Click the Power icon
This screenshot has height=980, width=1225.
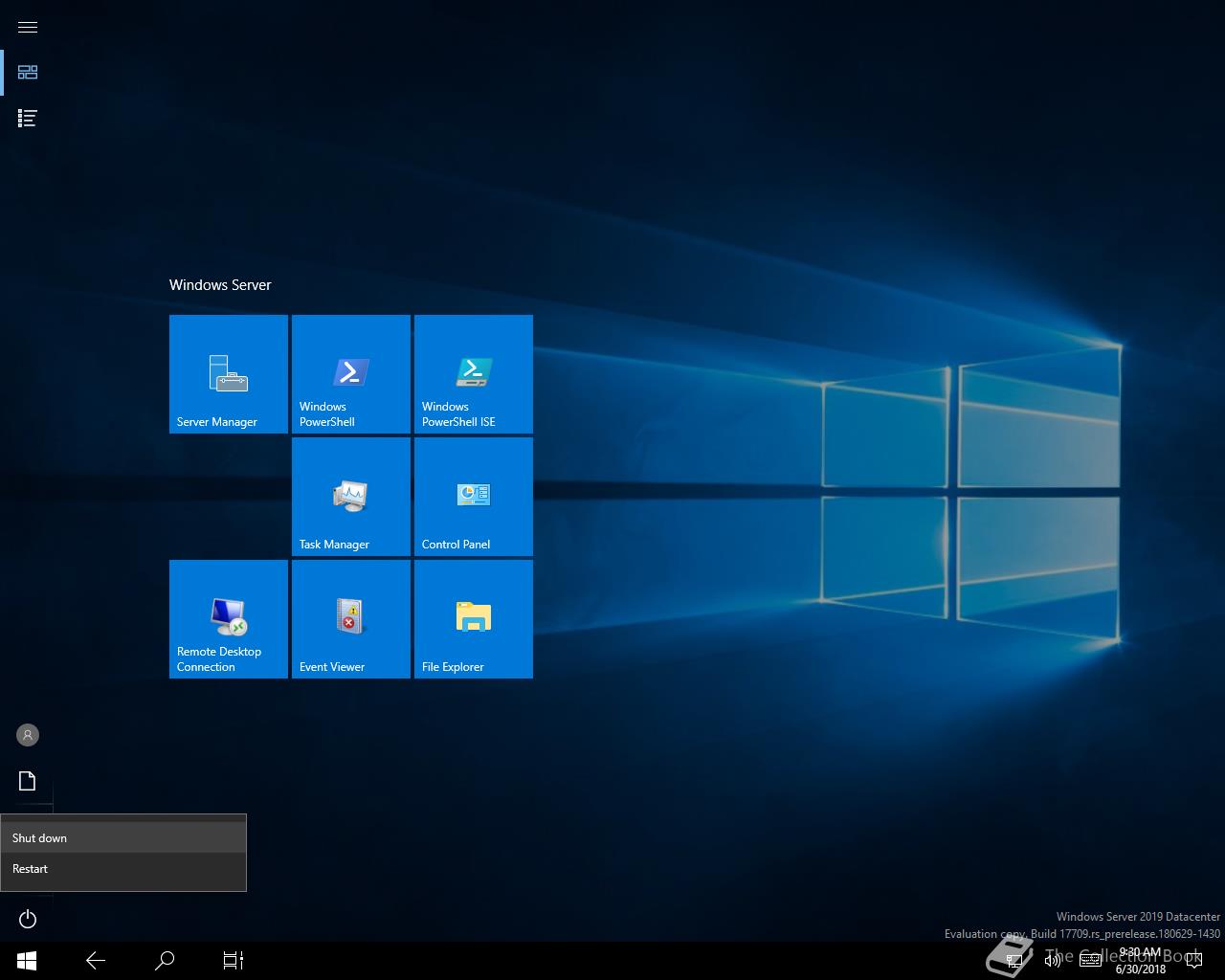pos(28,919)
